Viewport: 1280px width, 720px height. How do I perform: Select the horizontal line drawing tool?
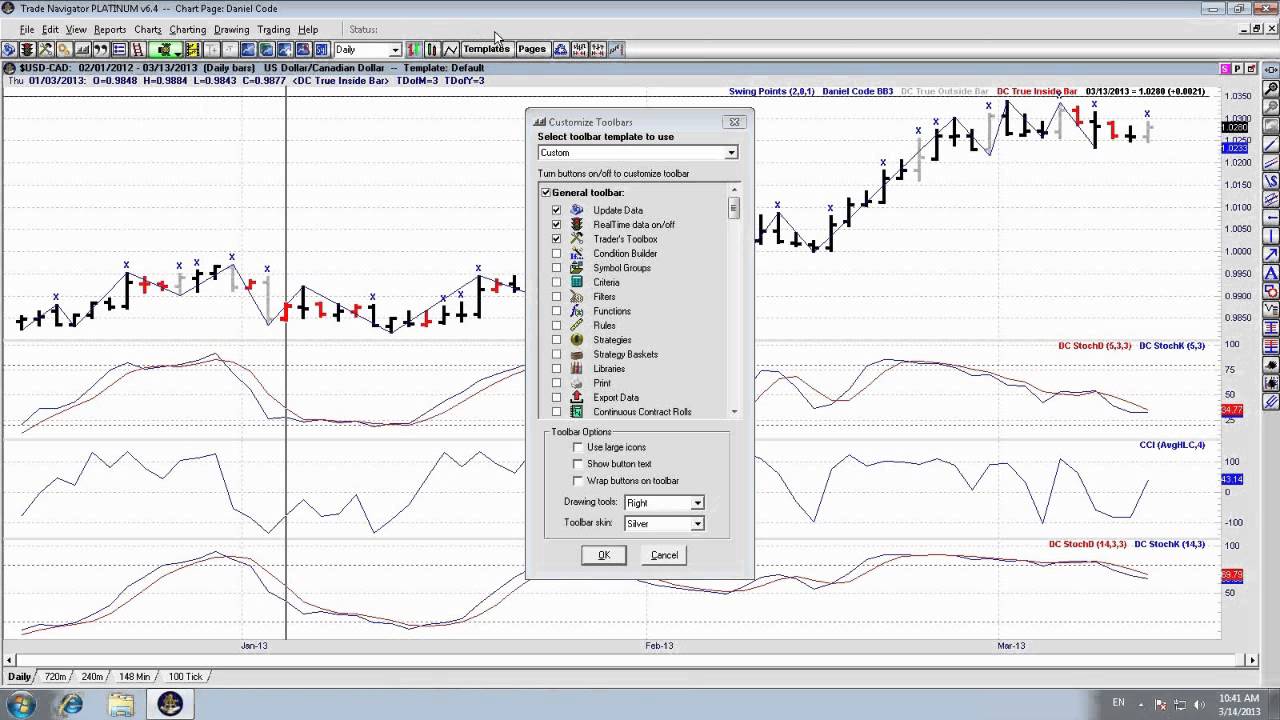1271,216
